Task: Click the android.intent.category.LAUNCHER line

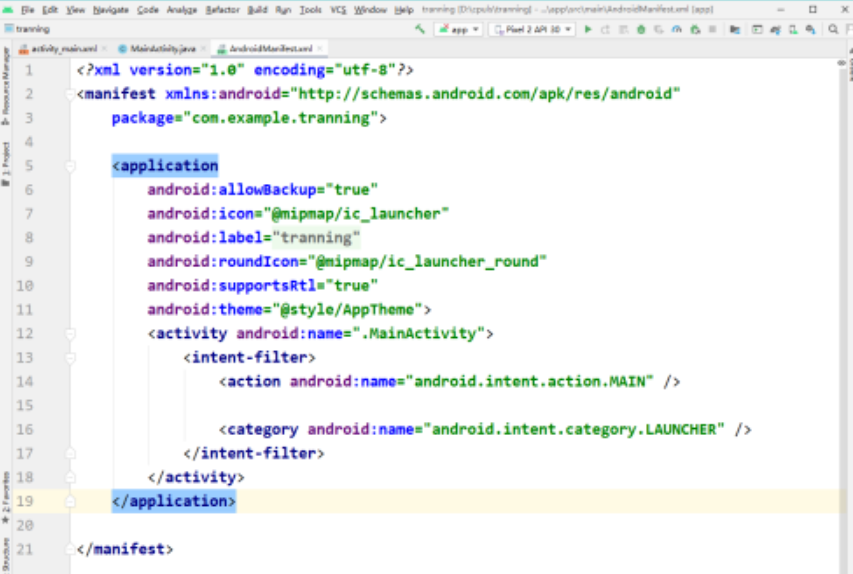Action: click(x=485, y=429)
